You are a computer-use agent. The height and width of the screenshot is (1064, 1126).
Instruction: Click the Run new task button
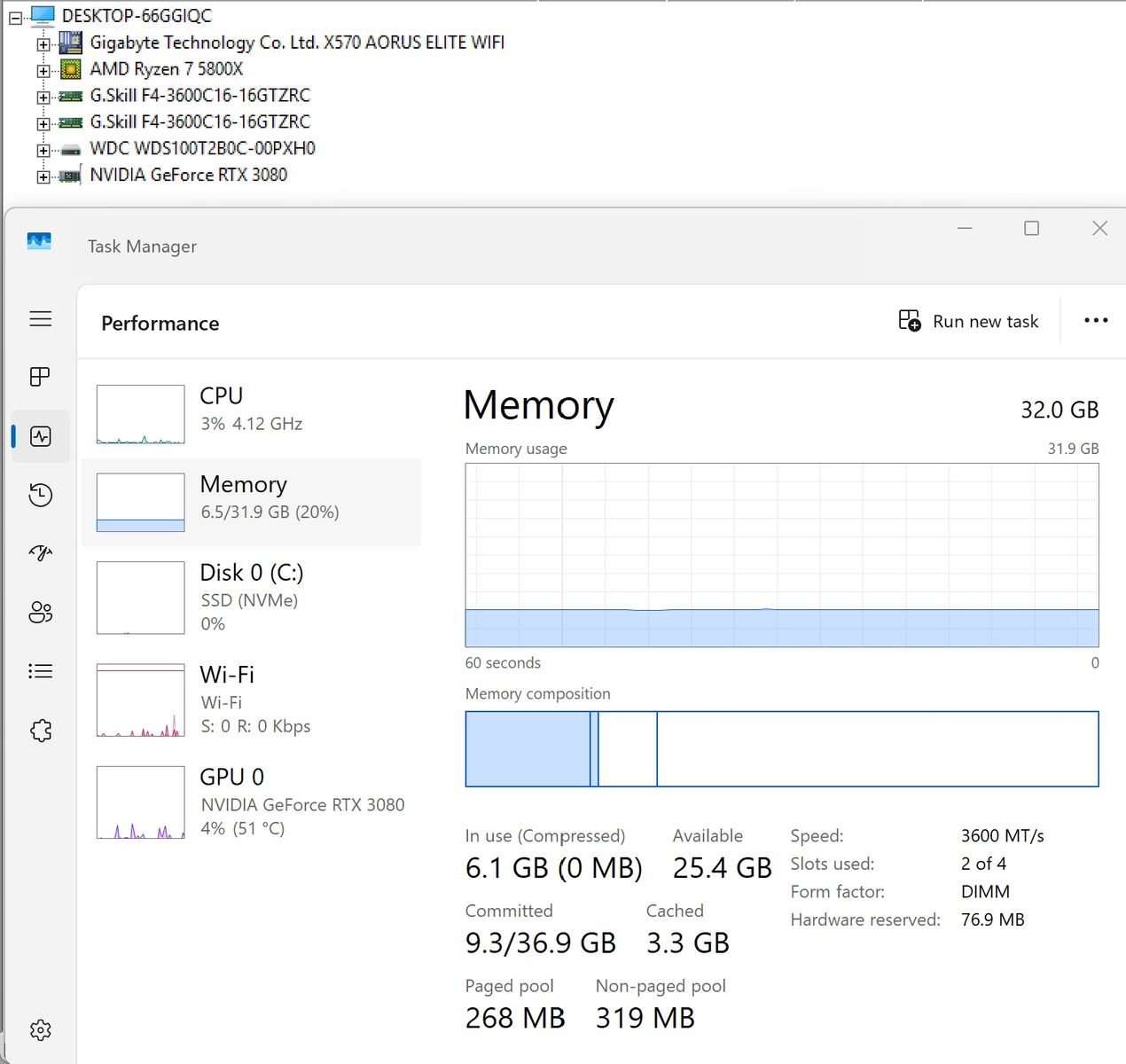click(x=968, y=321)
